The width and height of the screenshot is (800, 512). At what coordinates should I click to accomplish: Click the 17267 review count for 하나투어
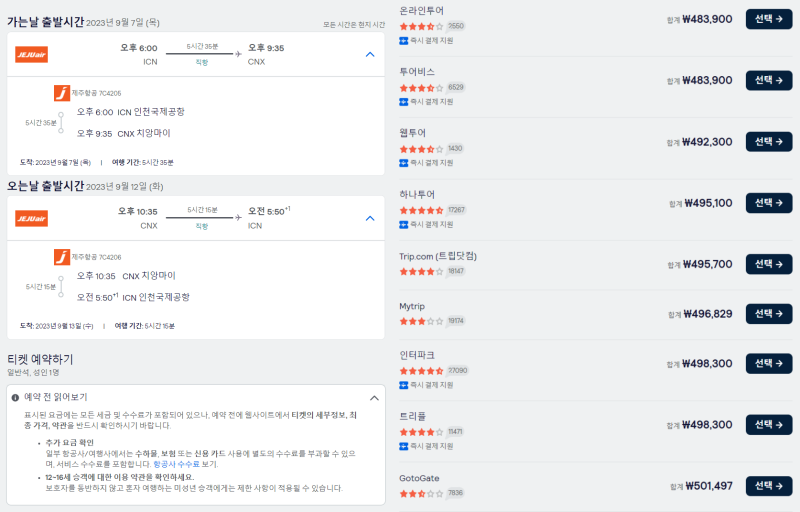coord(457,210)
